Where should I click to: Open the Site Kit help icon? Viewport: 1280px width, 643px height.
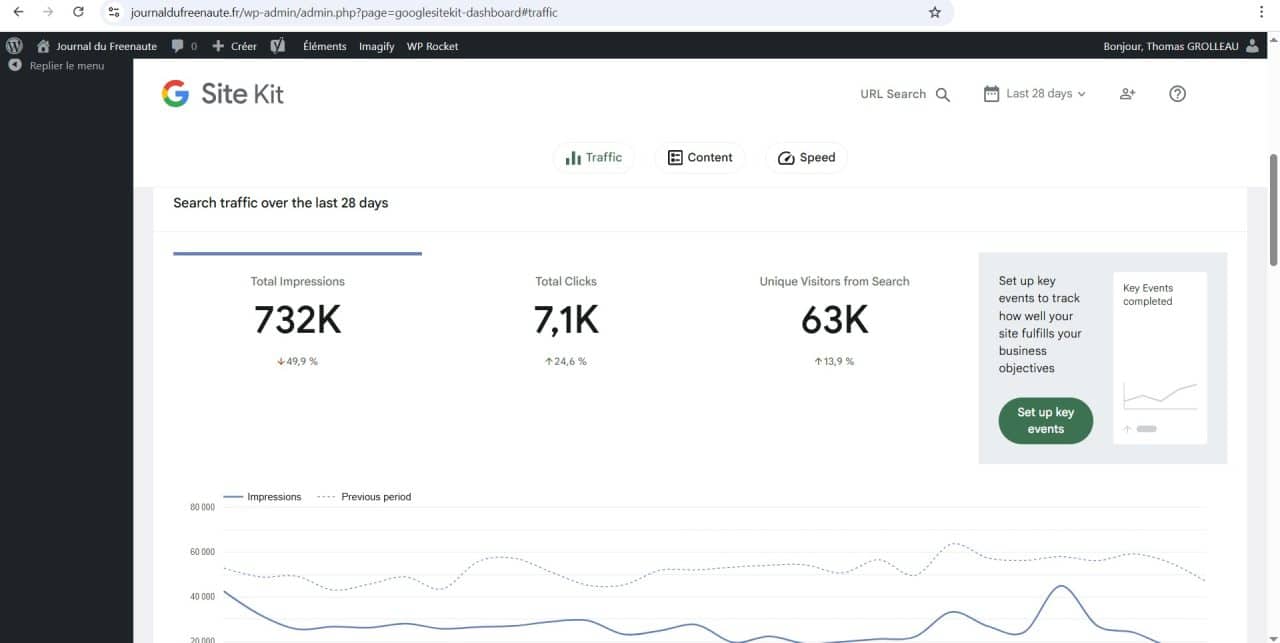click(1177, 94)
